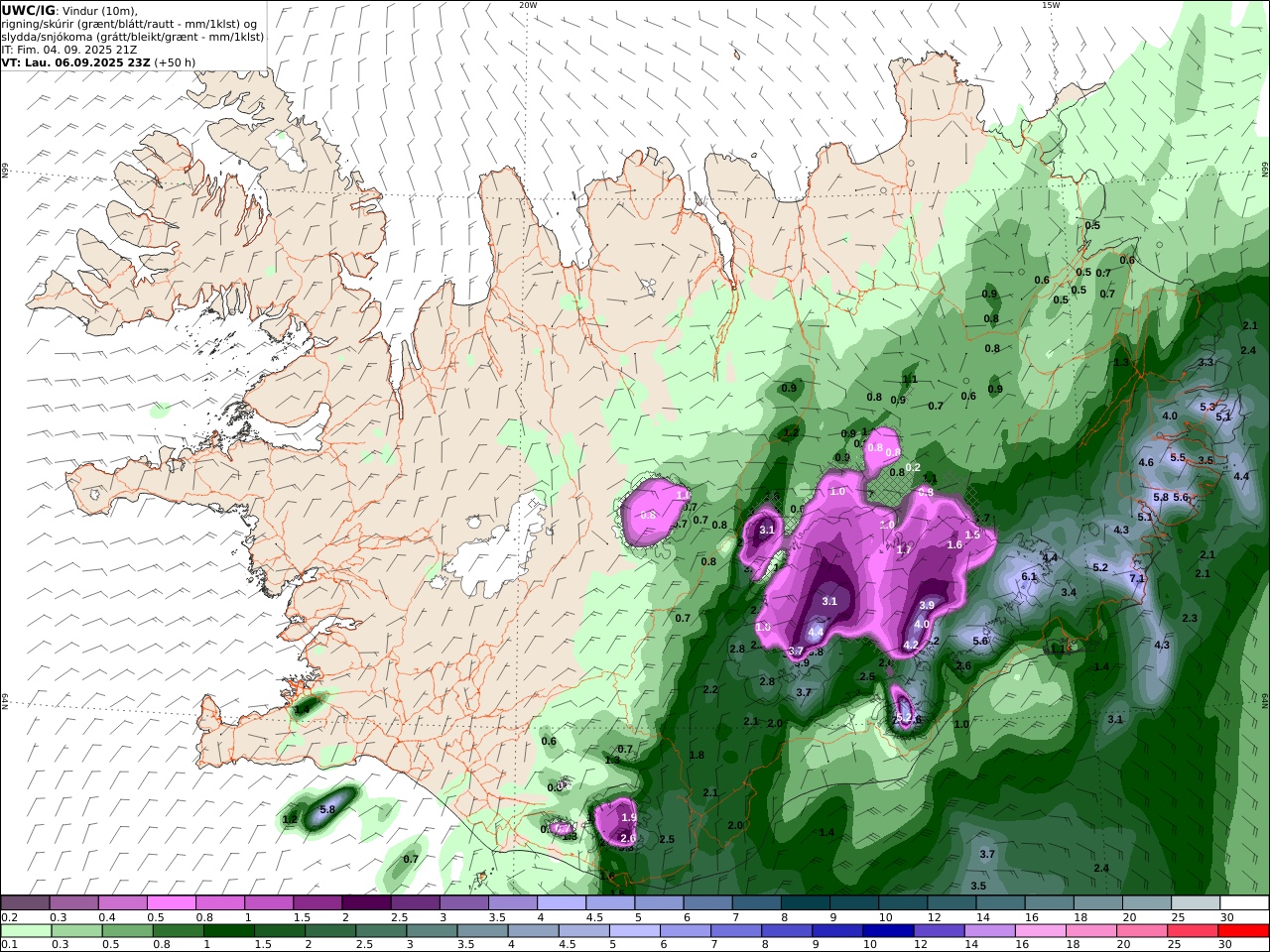The image size is (1270, 952).
Task: Click the darkest green 1 swatch in bottom legend row
Action: coord(228,931)
